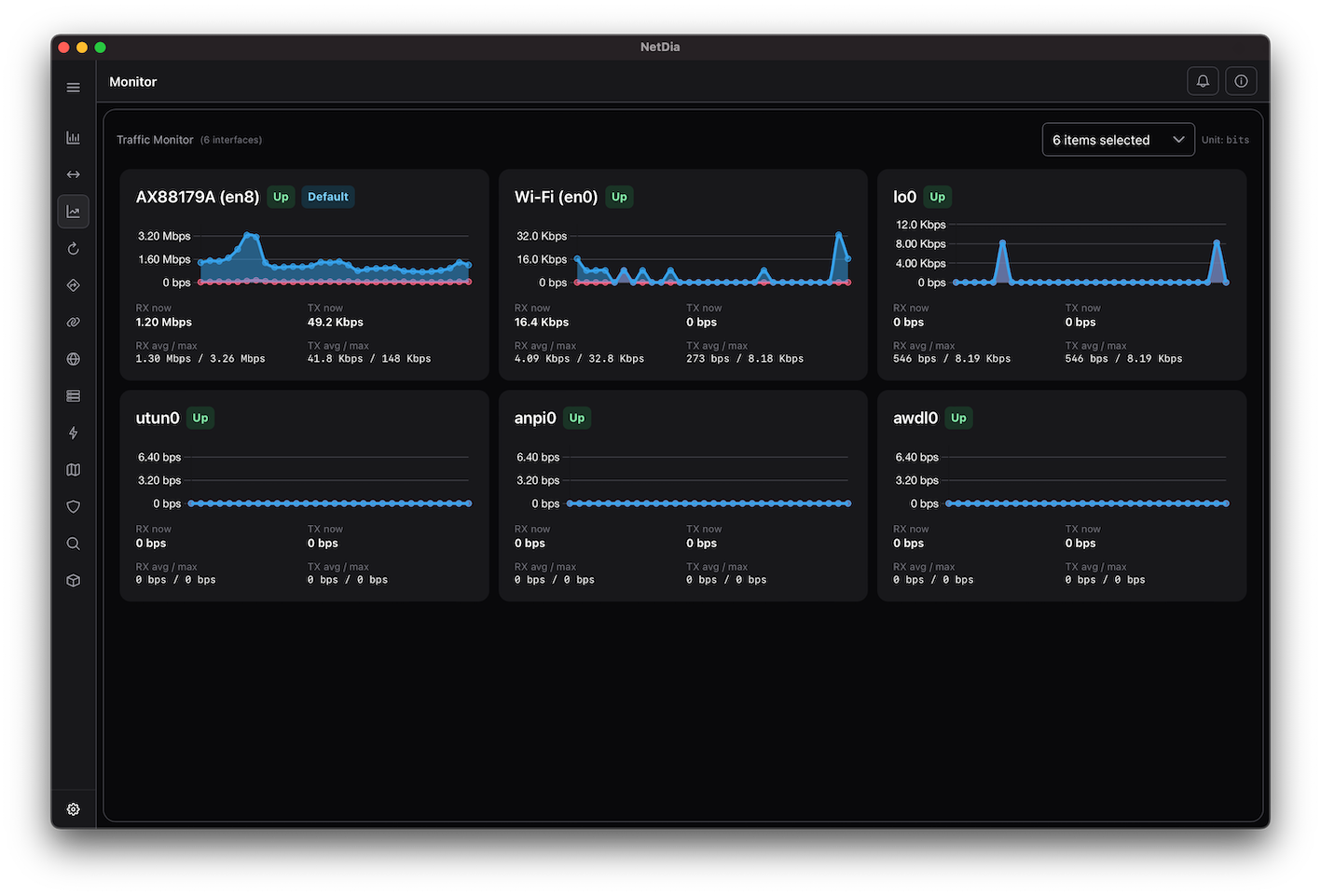Open the lightning speed test icon
The width and height of the screenshot is (1321, 896).
[x=73, y=432]
